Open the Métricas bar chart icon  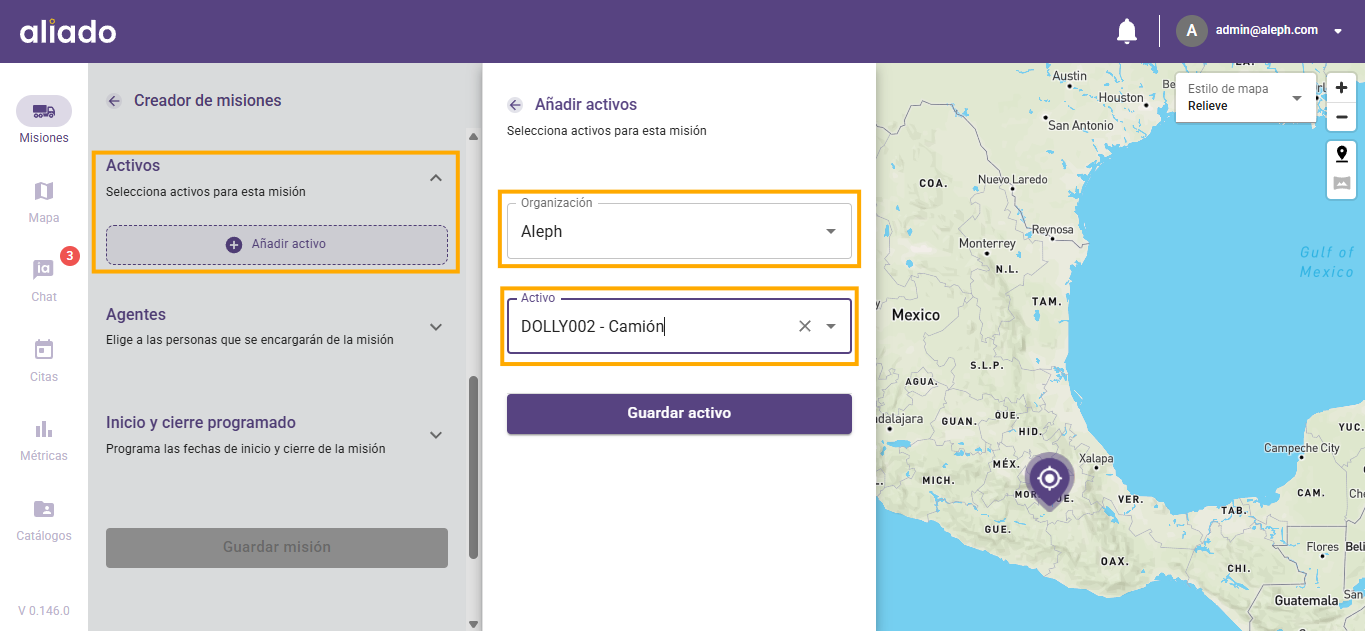tap(44, 429)
